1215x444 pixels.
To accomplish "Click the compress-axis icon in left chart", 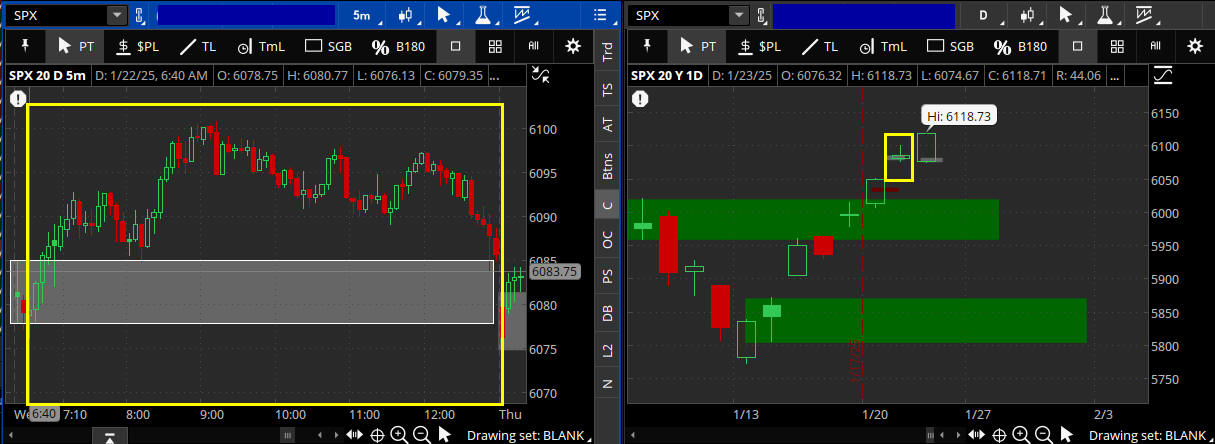I will click(x=541, y=74).
